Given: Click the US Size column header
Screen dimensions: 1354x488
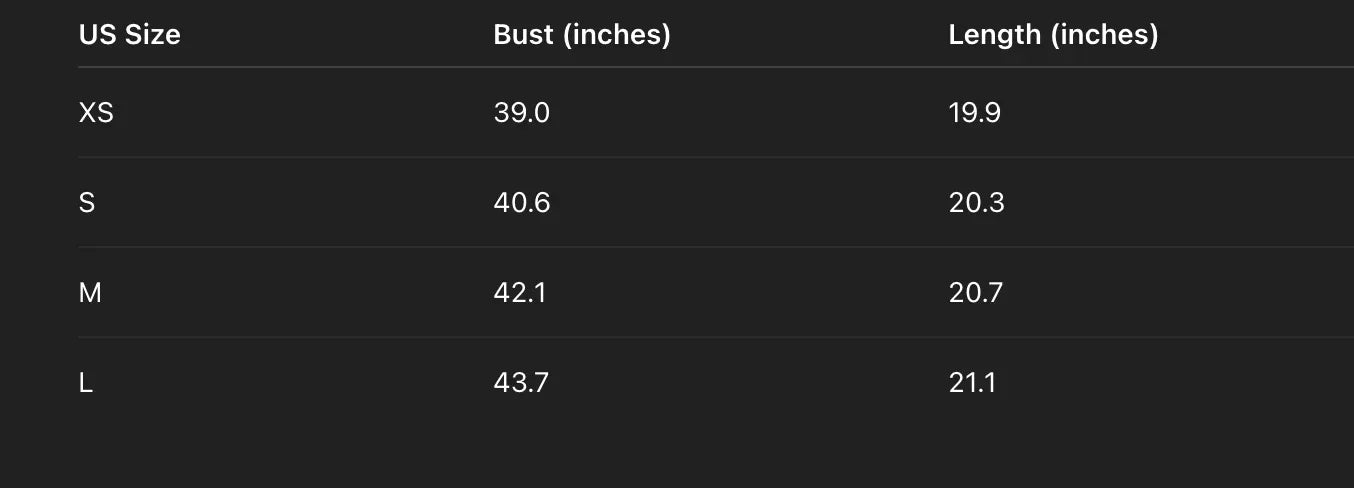Looking at the screenshot, I should point(130,35).
